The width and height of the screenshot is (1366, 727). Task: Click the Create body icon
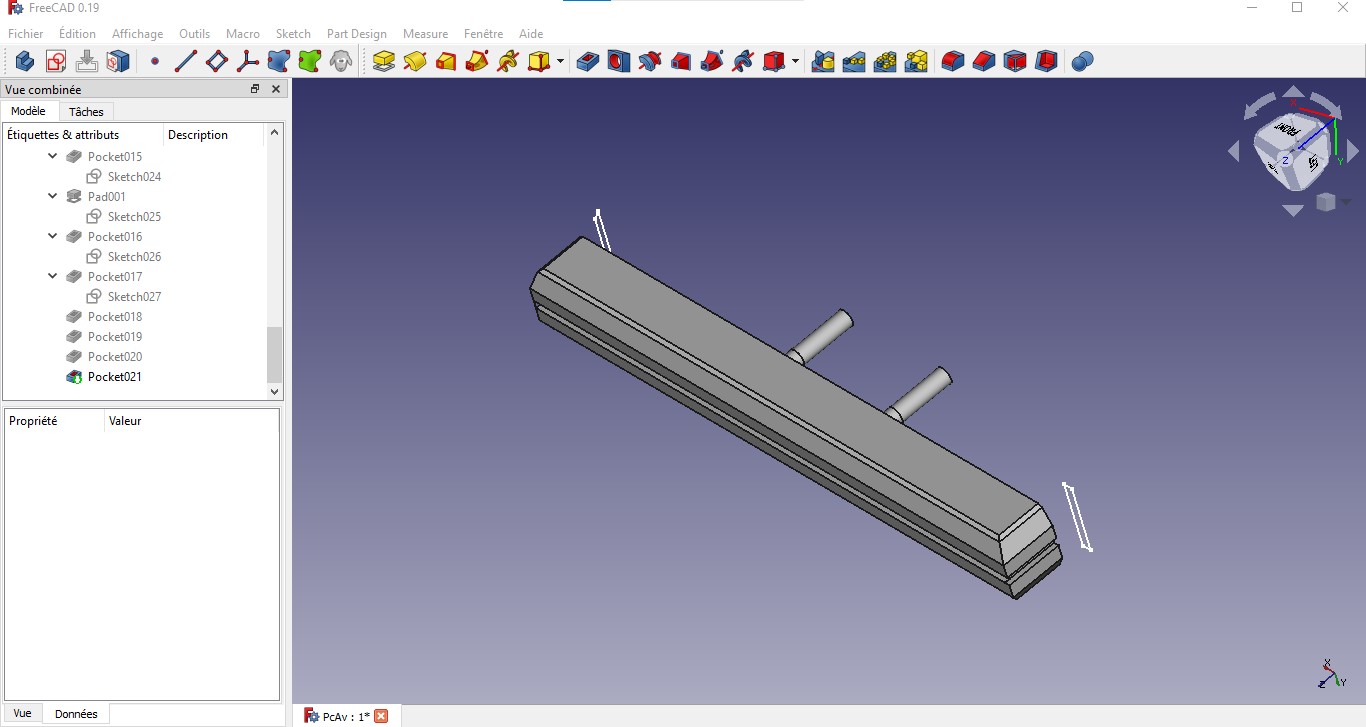pos(24,62)
